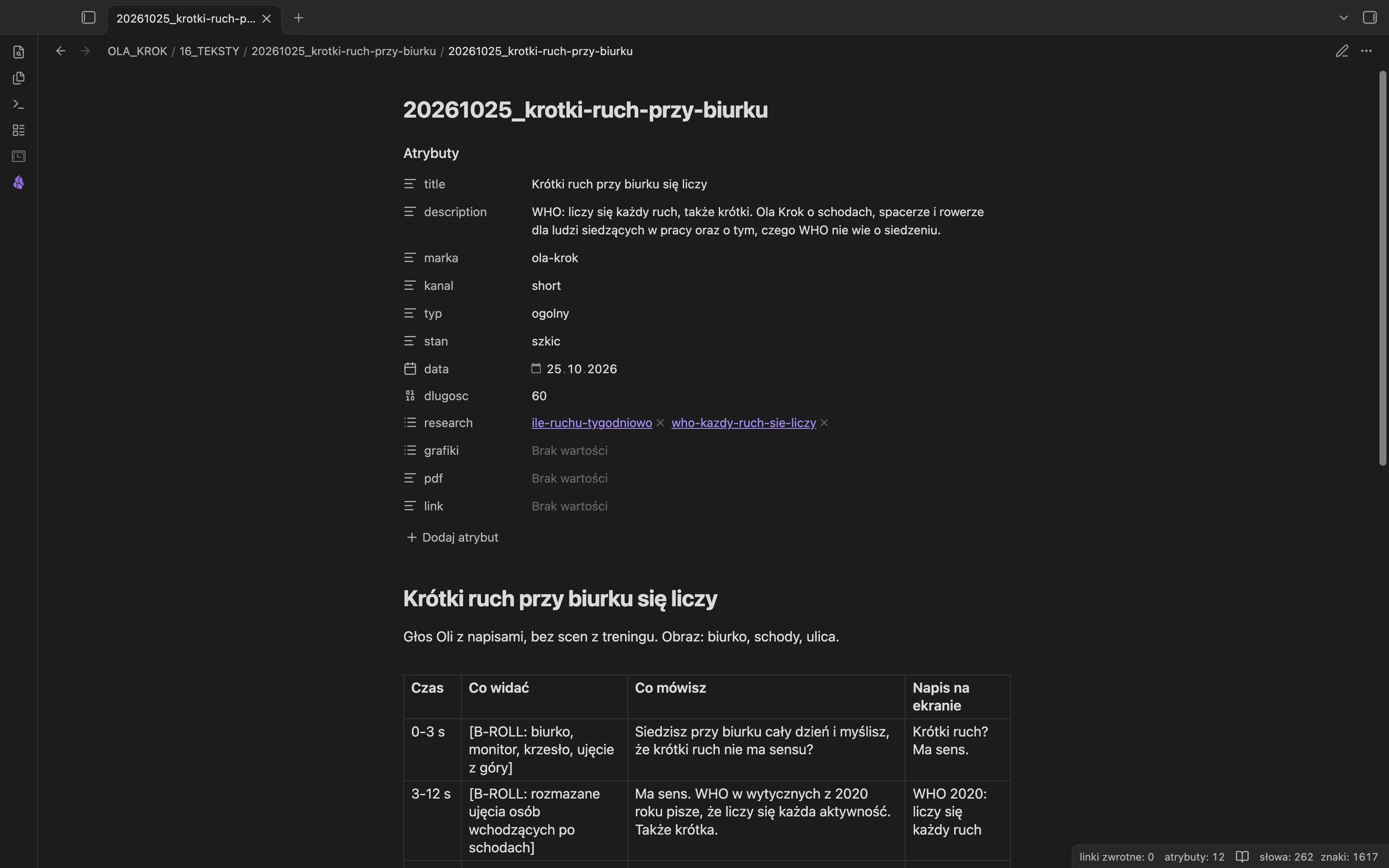
Task: Expand the tab list chevron
Action: [1343, 18]
